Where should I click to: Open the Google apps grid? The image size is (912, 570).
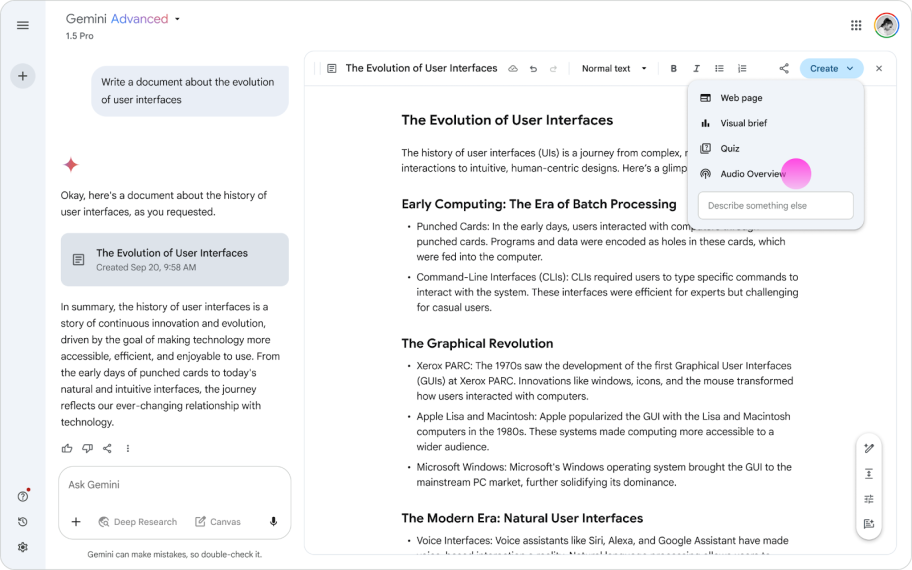pyautogui.click(x=856, y=26)
